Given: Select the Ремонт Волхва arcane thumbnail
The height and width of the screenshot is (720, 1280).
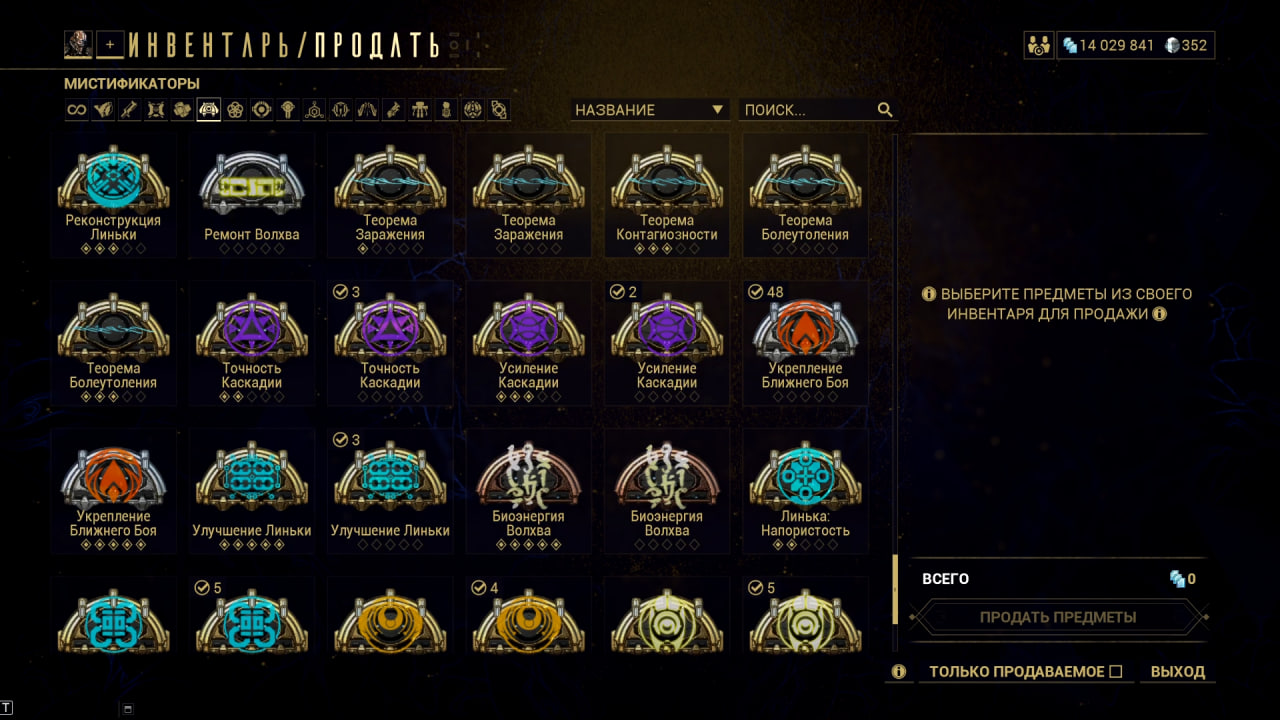Looking at the screenshot, I should [x=252, y=194].
